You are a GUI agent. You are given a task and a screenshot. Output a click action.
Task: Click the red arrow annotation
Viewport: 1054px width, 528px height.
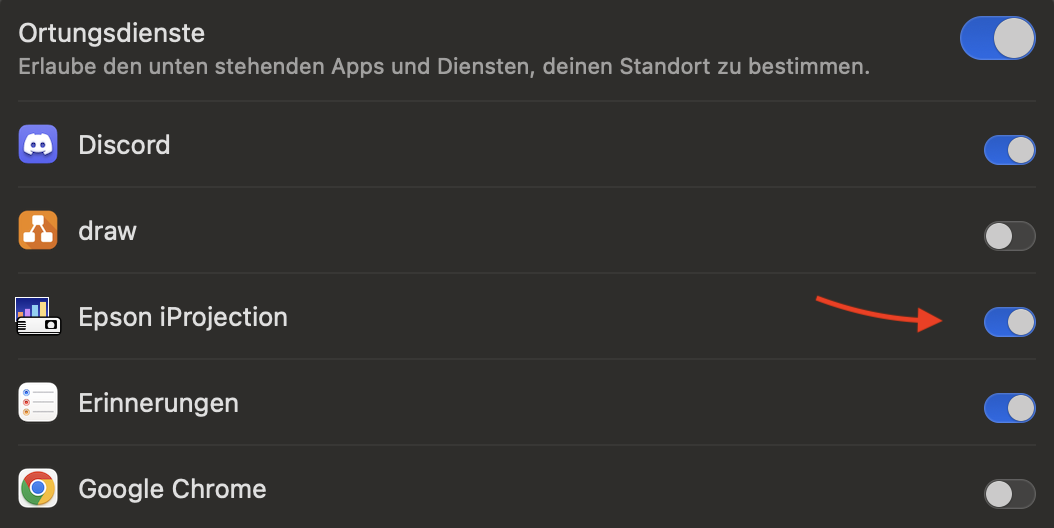879,314
